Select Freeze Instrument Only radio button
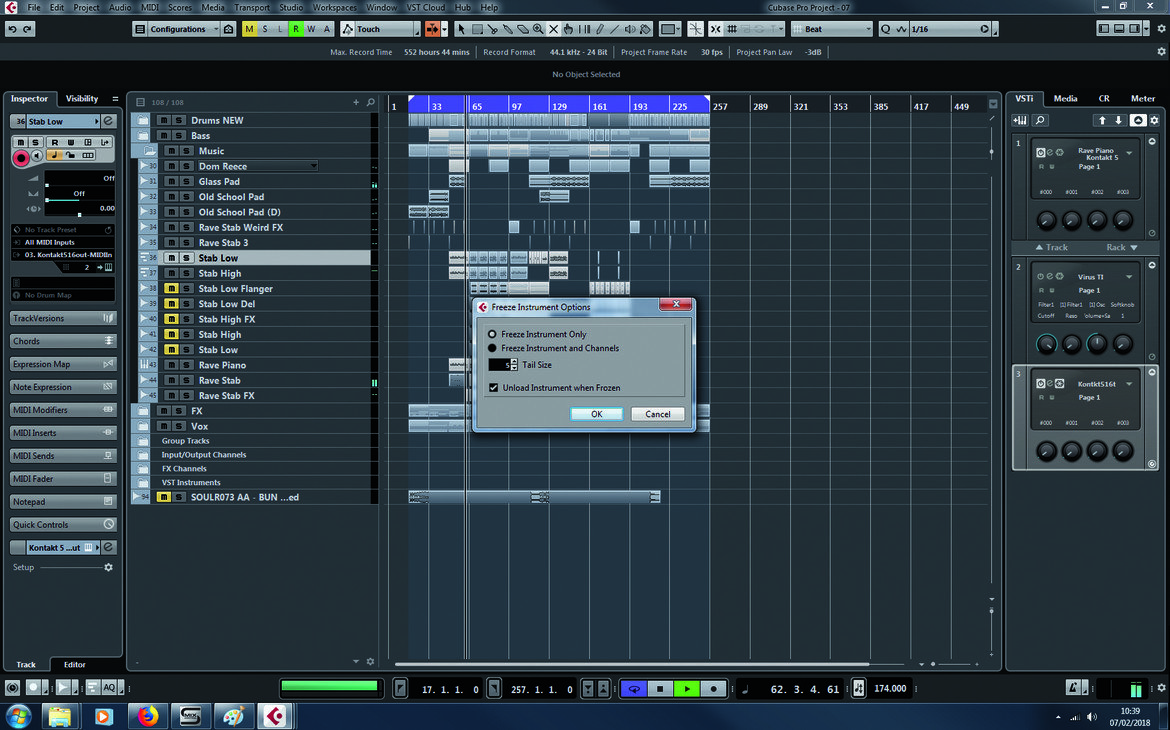The image size is (1170, 730). (492, 334)
